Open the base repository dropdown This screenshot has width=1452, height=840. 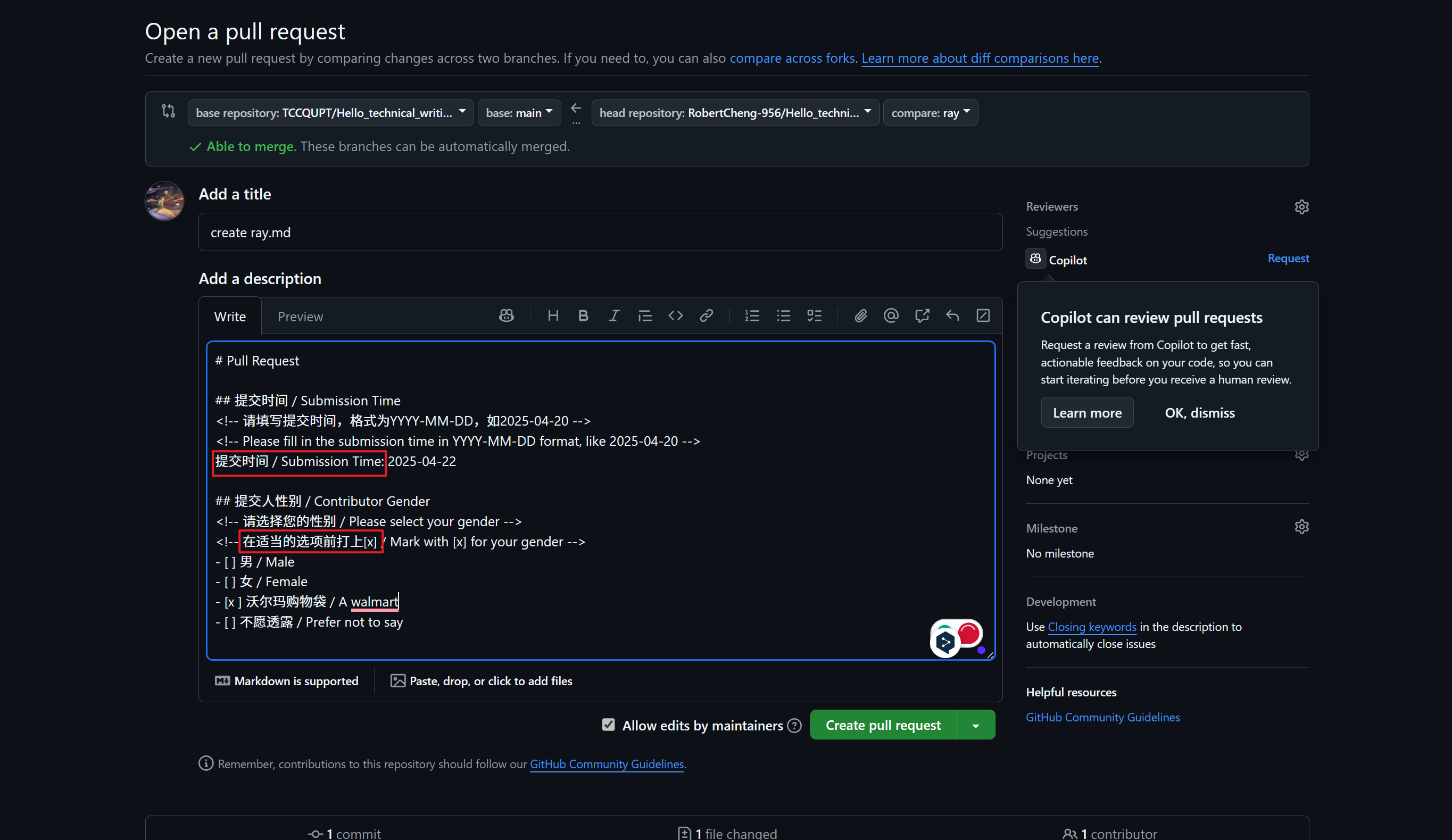click(x=330, y=113)
